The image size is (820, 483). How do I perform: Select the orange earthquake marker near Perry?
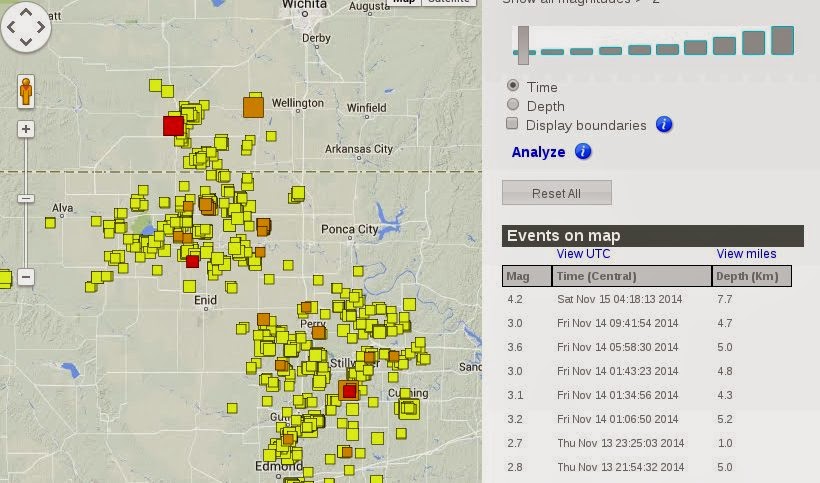pos(318,332)
